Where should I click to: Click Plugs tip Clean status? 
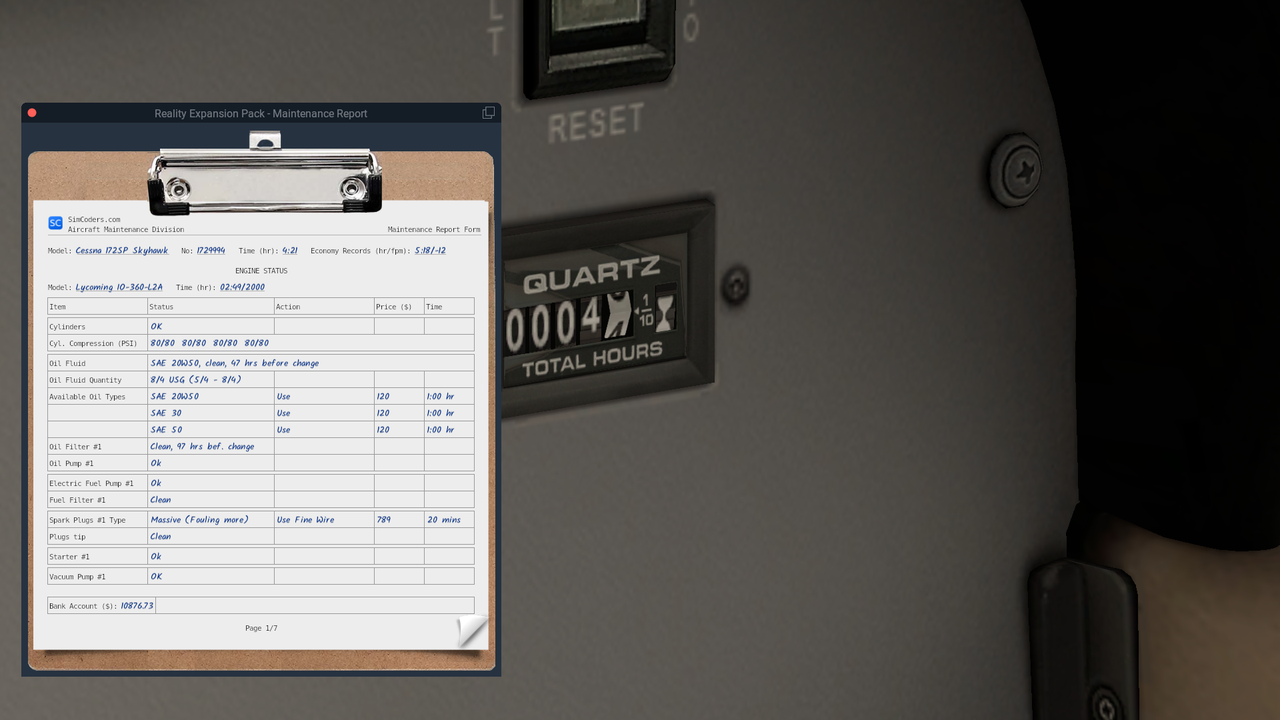(161, 537)
